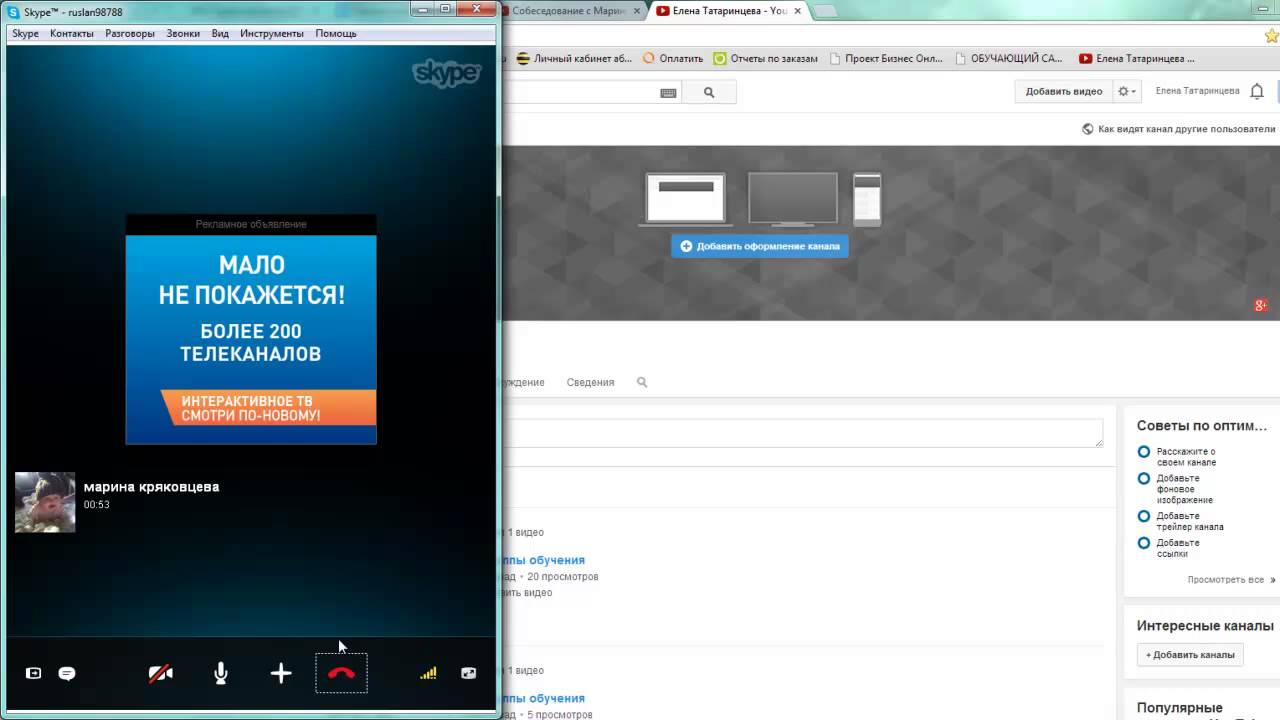Turn on the video camera in Skype
This screenshot has width=1280, height=720.
[x=160, y=673]
